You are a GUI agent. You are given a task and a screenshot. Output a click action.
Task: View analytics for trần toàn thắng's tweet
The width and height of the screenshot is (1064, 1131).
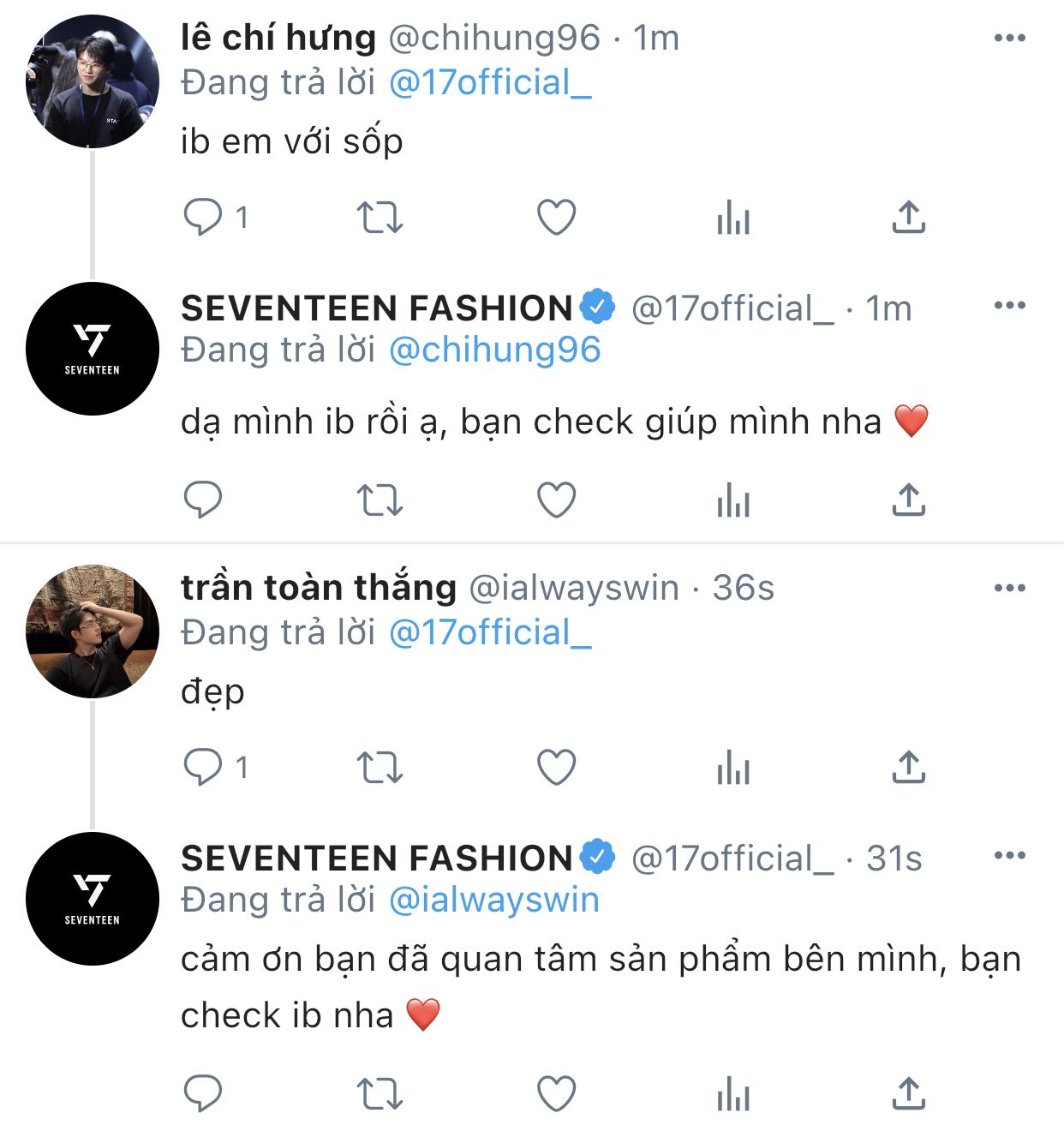point(732,768)
